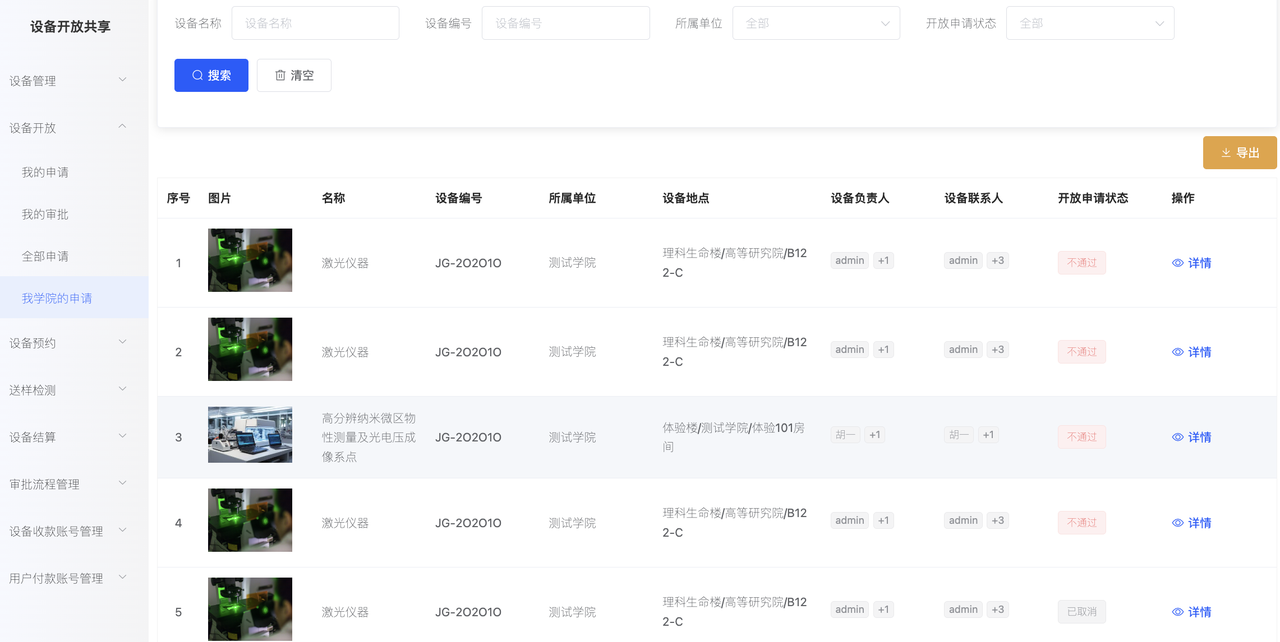Click the lab equipment thumbnail in row 3
The width and height of the screenshot is (1280, 642).
pyautogui.click(x=250, y=435)
